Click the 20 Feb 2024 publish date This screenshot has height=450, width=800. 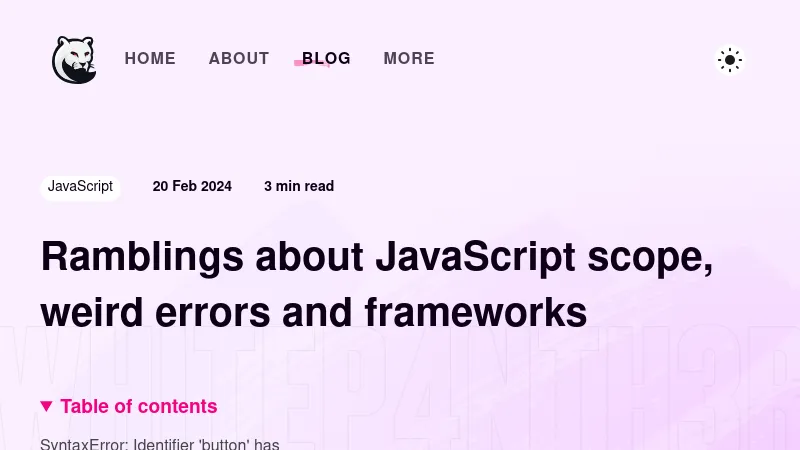tap(192, 187)
